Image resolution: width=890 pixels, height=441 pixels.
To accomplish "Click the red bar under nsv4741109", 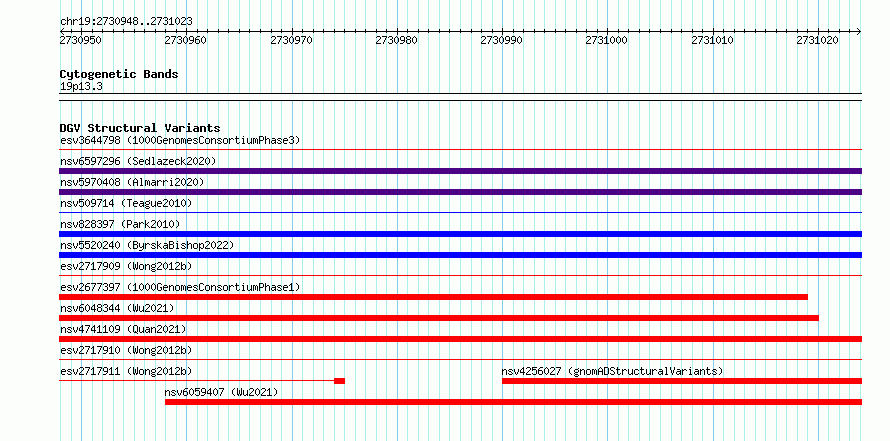I will [460, 339].
